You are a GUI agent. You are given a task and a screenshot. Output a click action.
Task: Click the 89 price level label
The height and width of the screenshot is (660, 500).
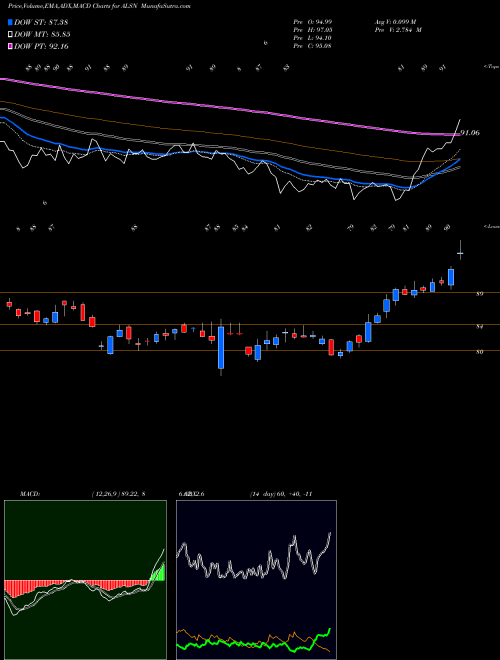pos(479,294)
